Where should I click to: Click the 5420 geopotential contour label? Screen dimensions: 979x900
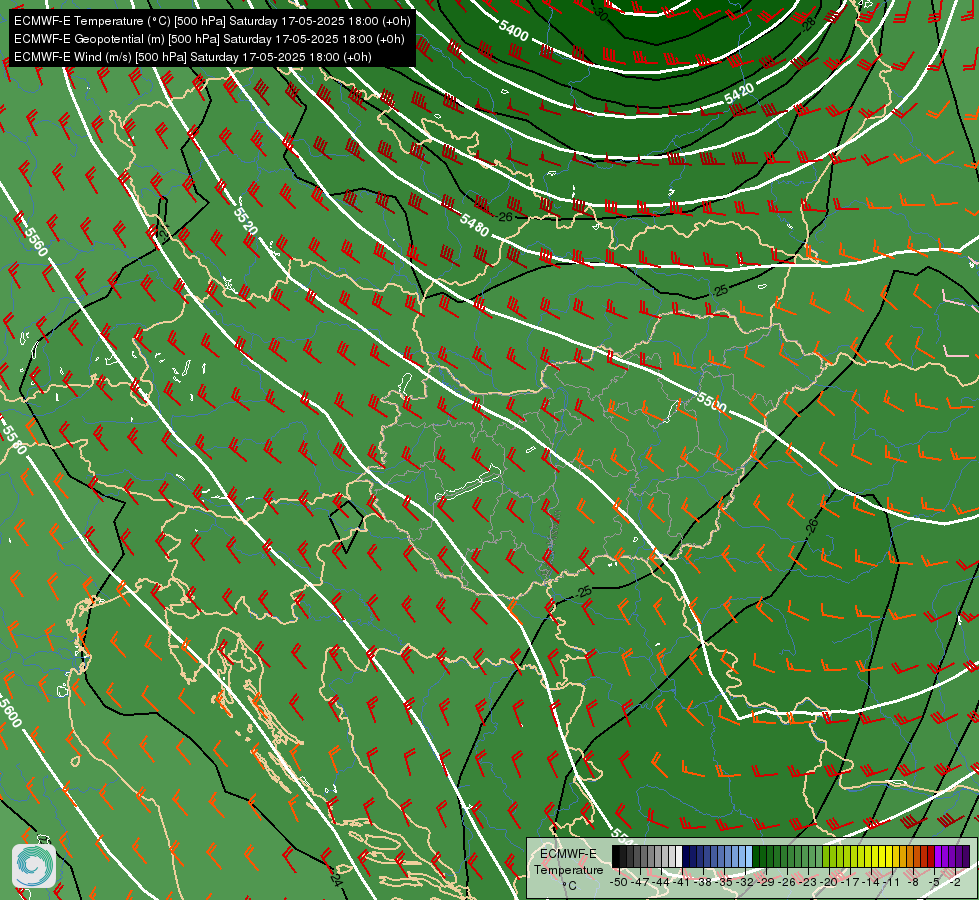point(740,93)
